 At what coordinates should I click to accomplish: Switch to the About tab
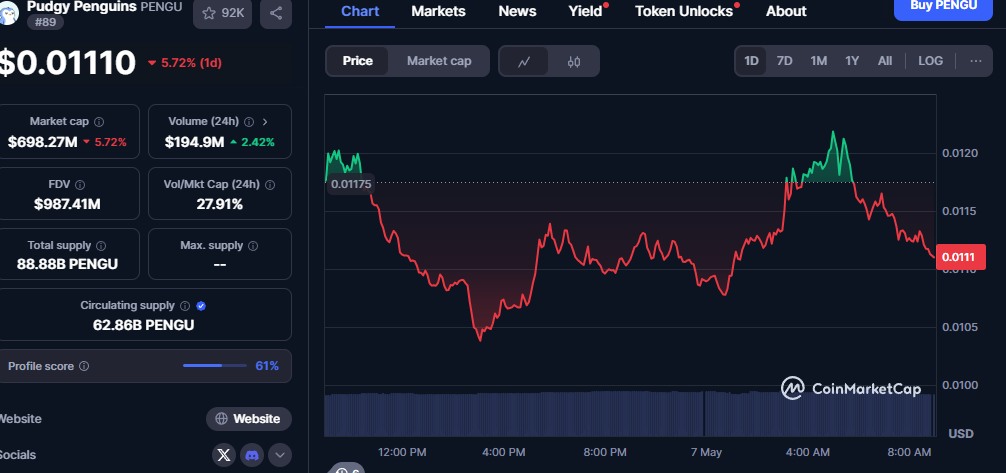[x=786, y=12]
